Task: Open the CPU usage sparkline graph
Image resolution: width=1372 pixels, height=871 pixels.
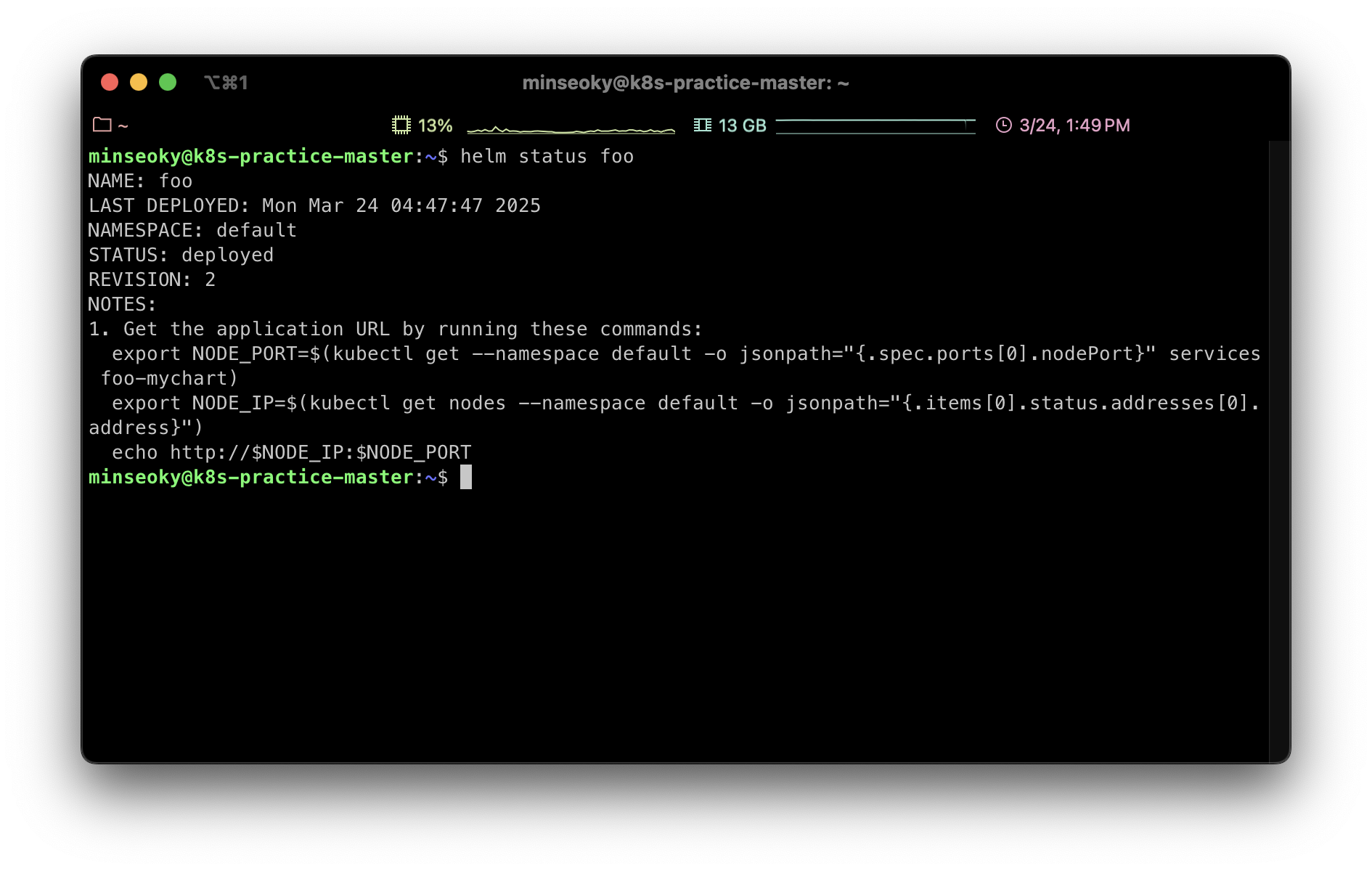Action: click(571, 129)
